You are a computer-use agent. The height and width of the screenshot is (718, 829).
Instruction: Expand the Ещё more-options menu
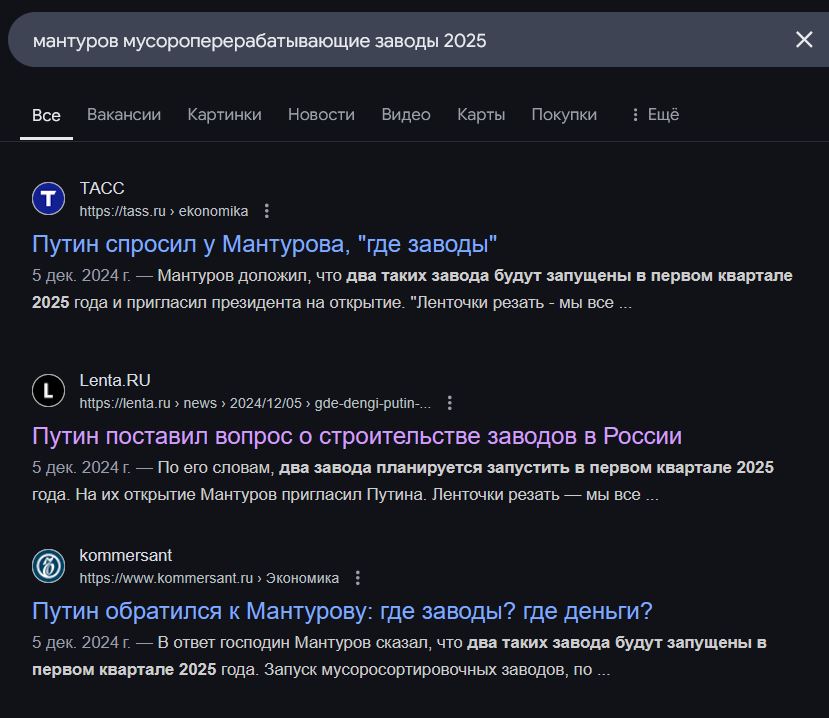tap(655, 115)
